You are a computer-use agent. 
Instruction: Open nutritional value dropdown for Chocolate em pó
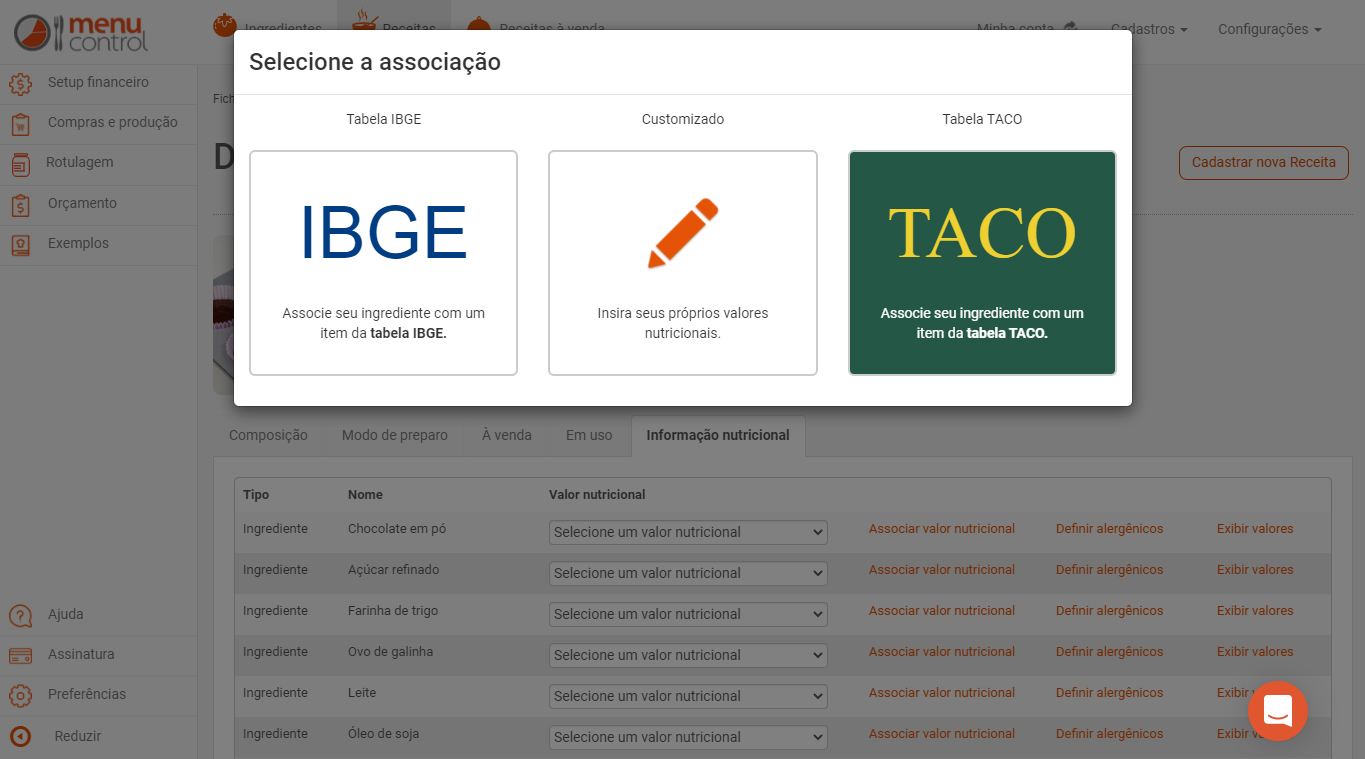tap(688, 532)
